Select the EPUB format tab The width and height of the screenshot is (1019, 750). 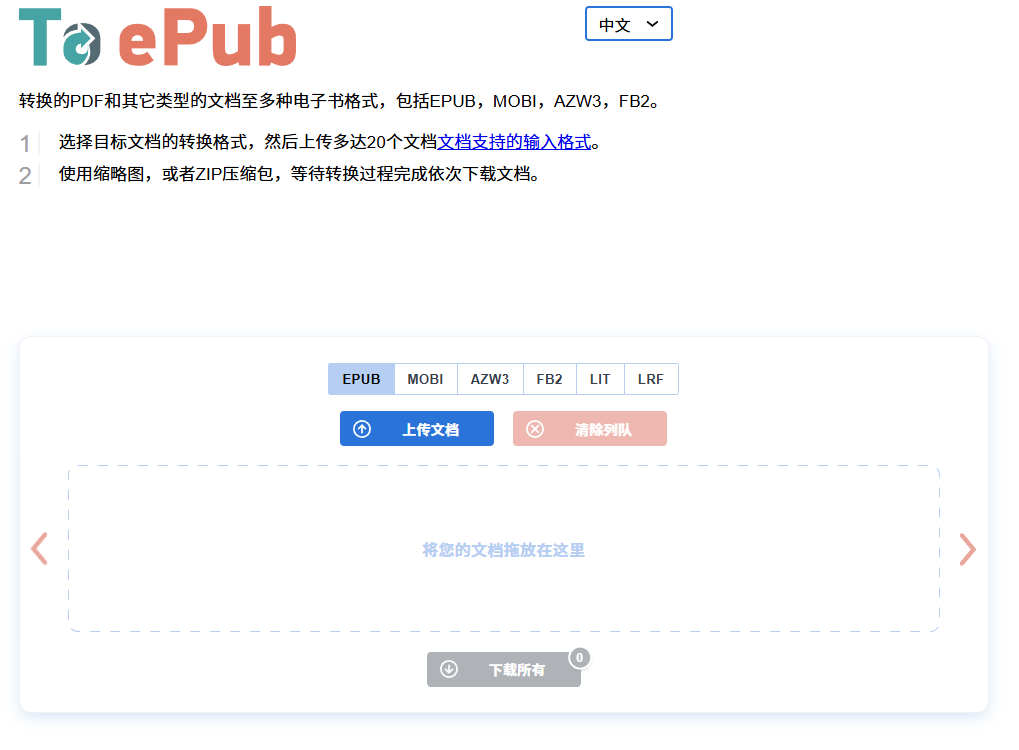[x=361, y=379]
